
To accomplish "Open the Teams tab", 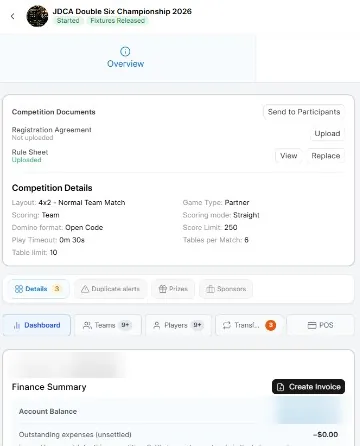I will pyautogui.click(x=108, y=325).
